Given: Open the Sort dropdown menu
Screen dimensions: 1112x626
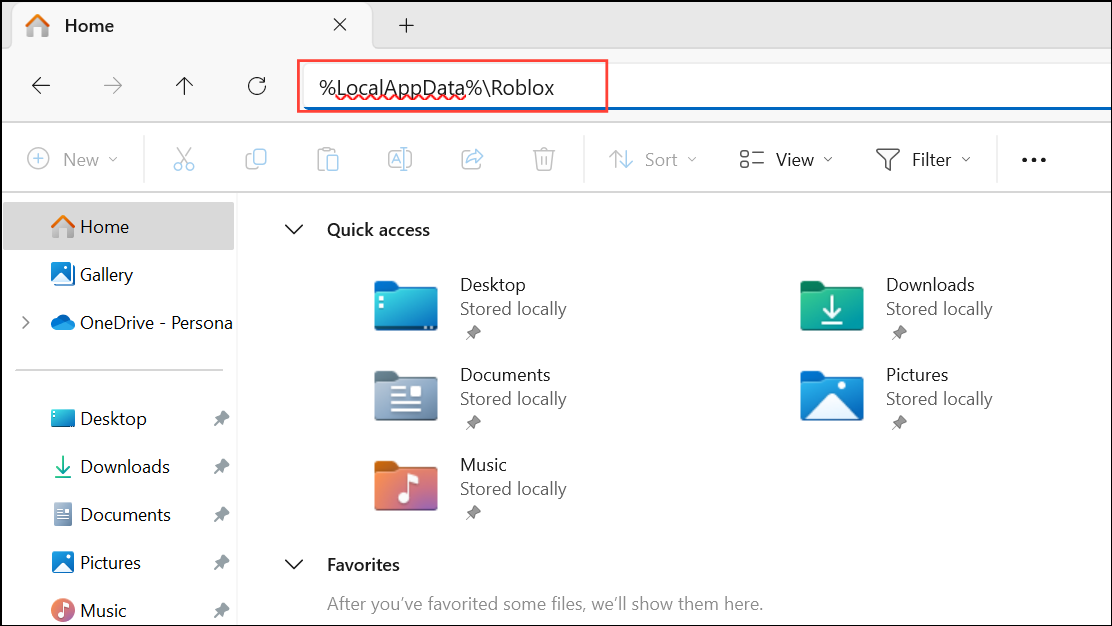Looking at the screenshot, I should pyautogui.click(x=653, y=159).
